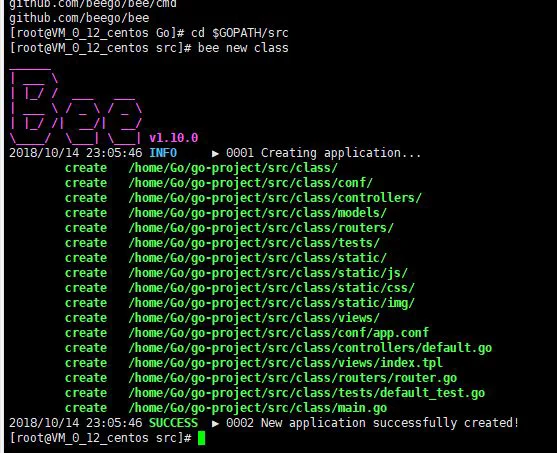Click the green terminal cursor block

pos(201,438)
